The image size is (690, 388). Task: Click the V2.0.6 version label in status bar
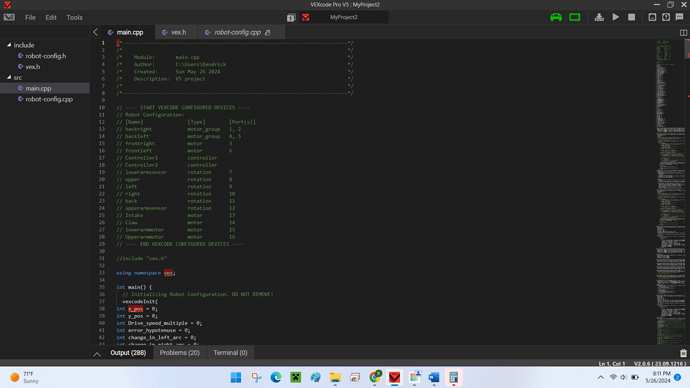pyautogui.click(x=660, y=364)
